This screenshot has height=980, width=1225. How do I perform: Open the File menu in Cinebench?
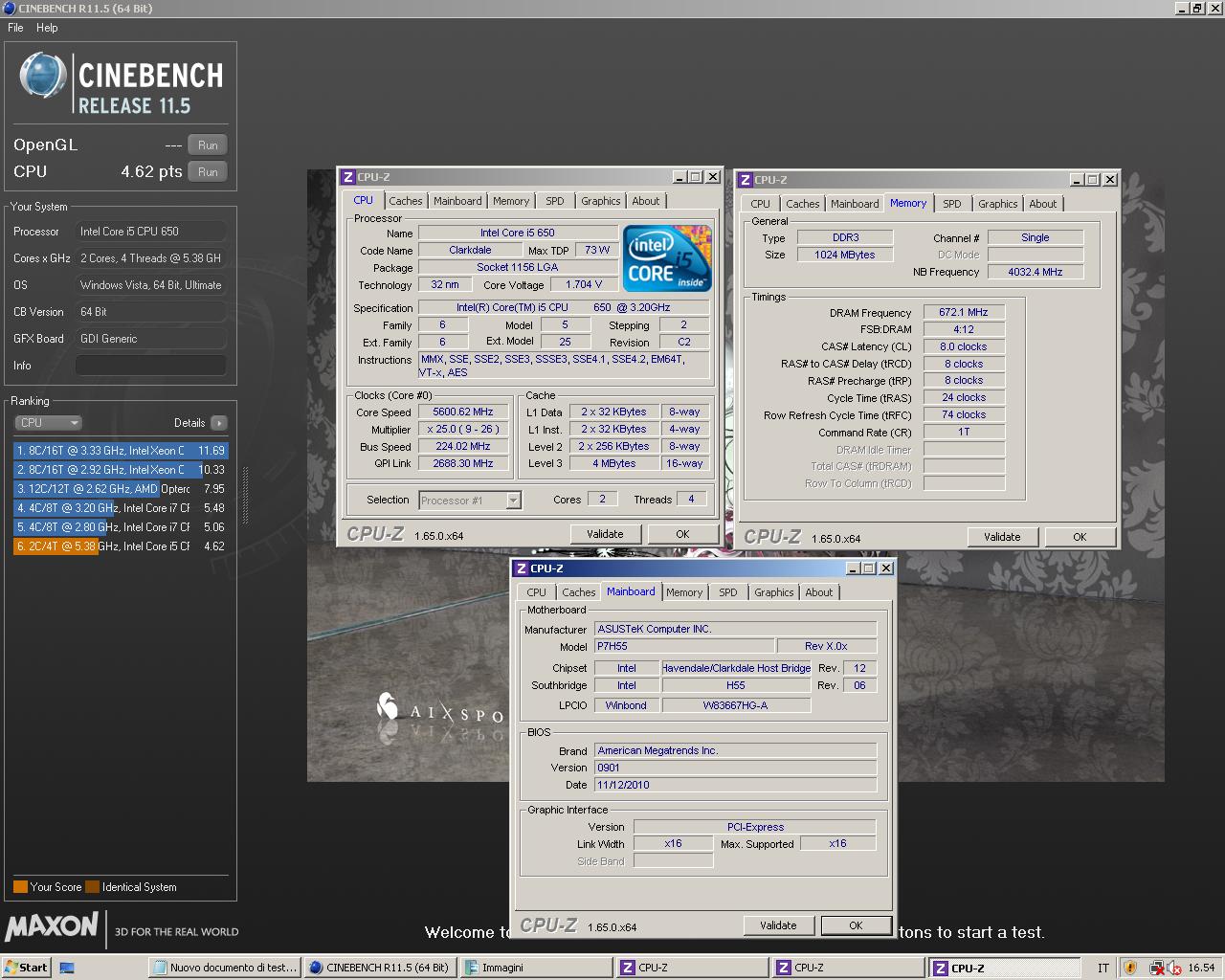click(x=15, y=28)
